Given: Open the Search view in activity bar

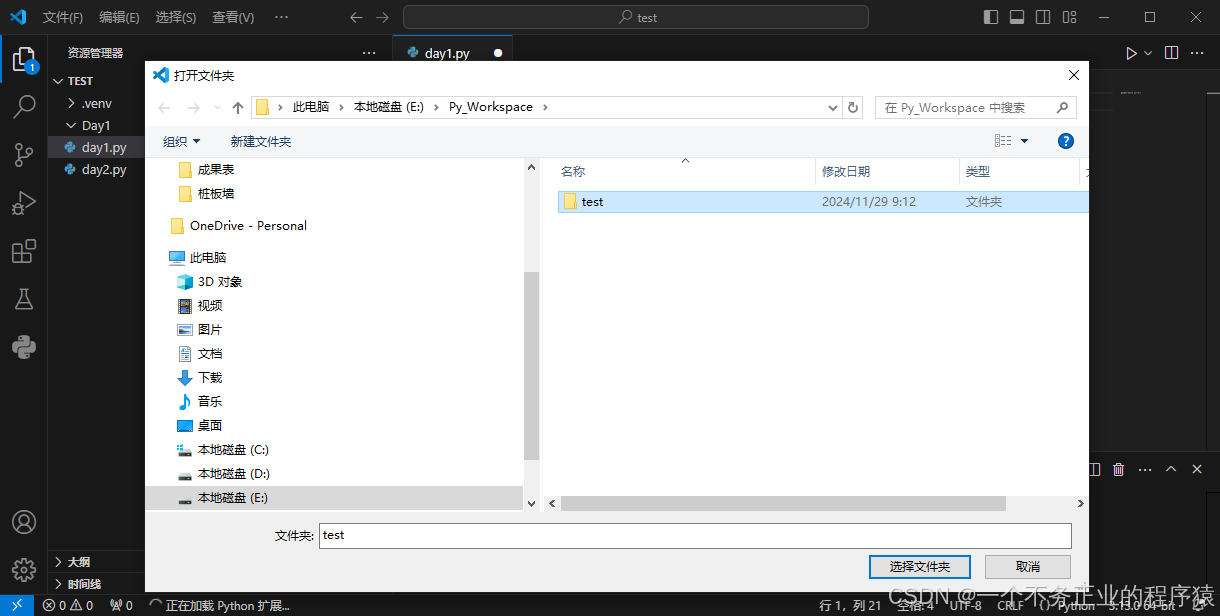Looking at the screenshot, I should (x=24, y=107).
